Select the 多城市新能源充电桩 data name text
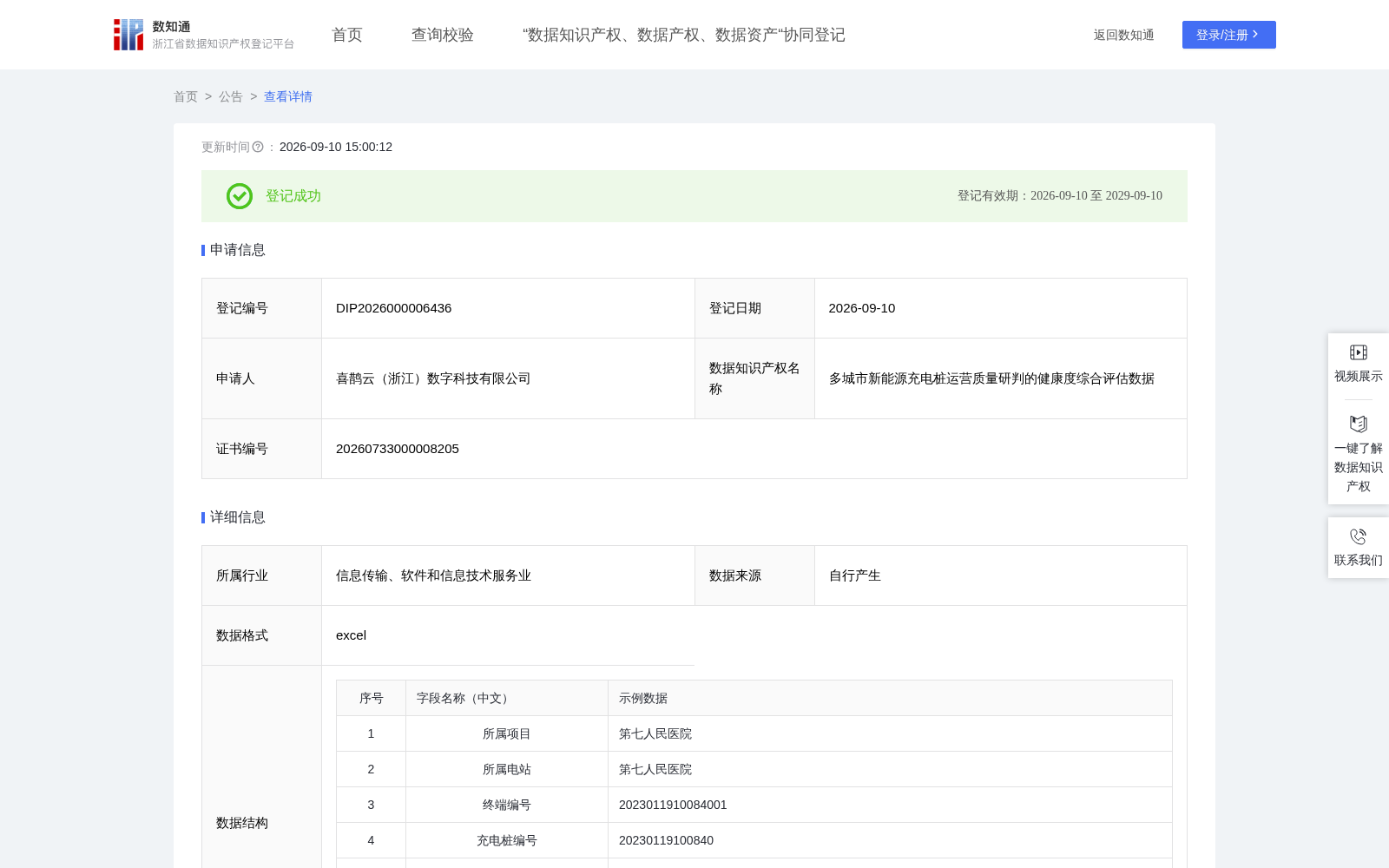The height and width of the screenshot is (868, 1389). pyautogui.click(x=991, y=378)
